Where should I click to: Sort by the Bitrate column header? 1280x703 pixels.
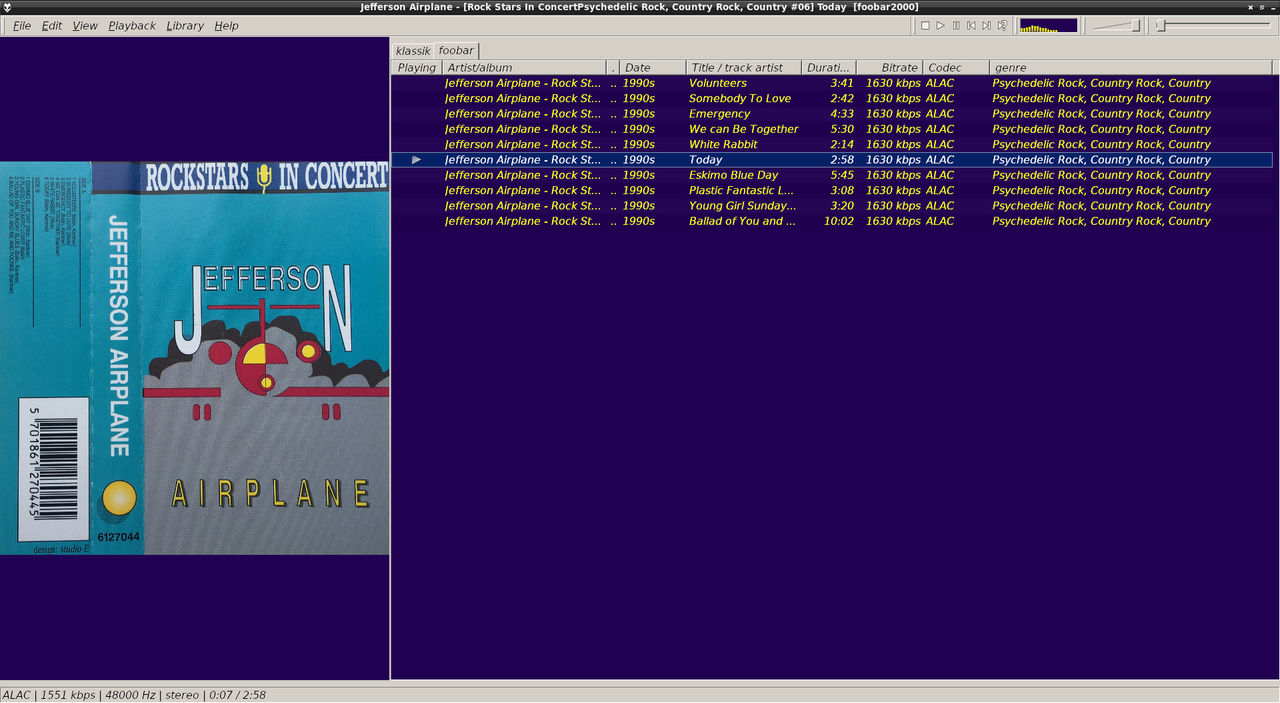889,67
